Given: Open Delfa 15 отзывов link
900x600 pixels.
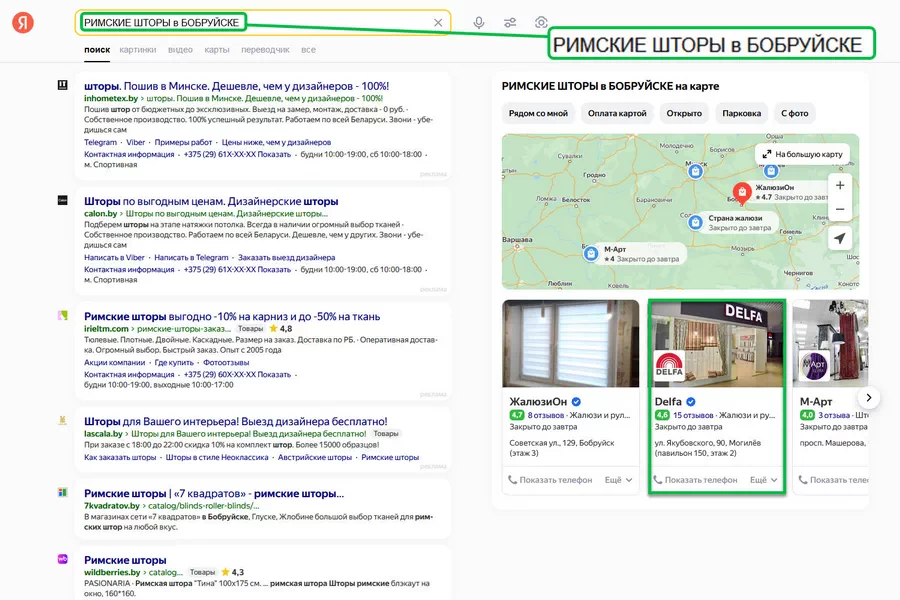Looking at the screenshot, I should [x=693, y=415].
